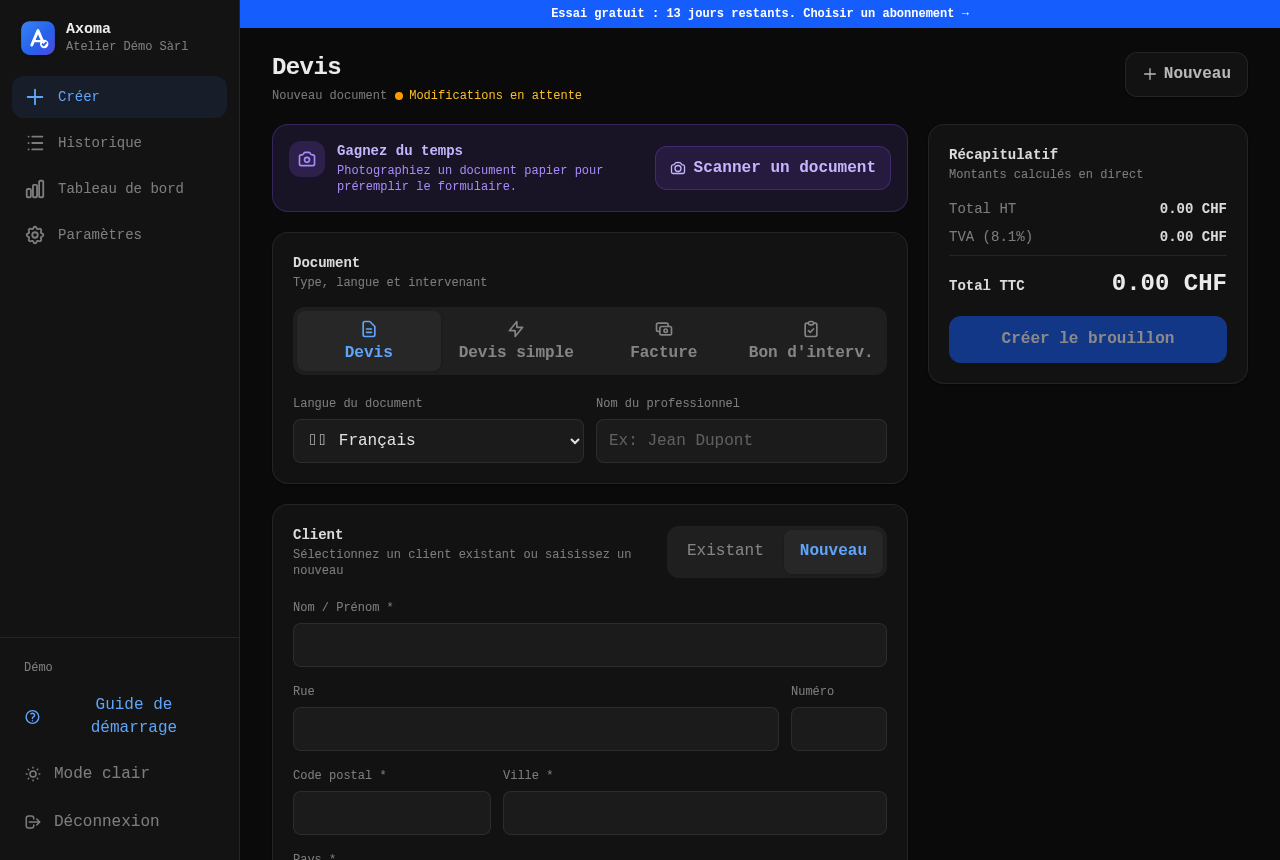Select the Existant client option
1280x860 pixels.
point(725,551)
